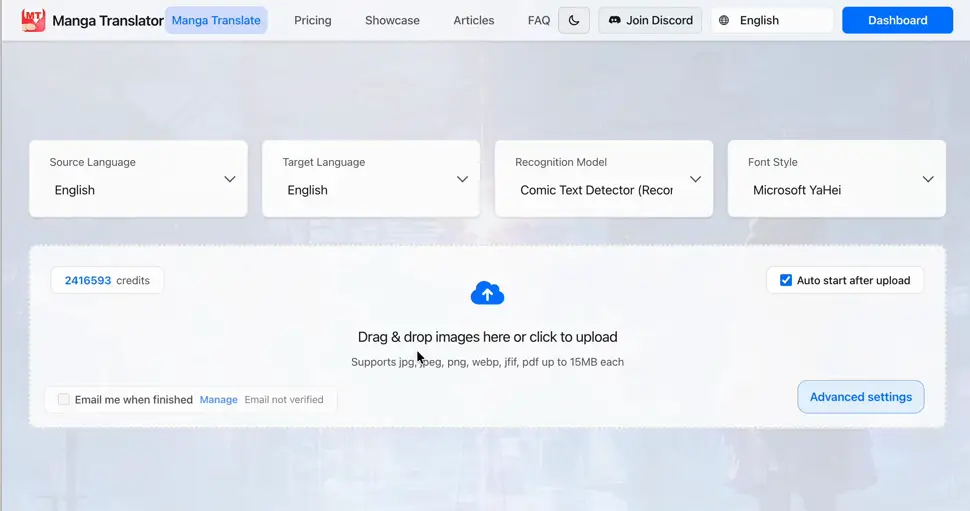Click the Manga Translator logo icon
The width and height of the screenshot is (970, 511).
(x=33, y=20)
